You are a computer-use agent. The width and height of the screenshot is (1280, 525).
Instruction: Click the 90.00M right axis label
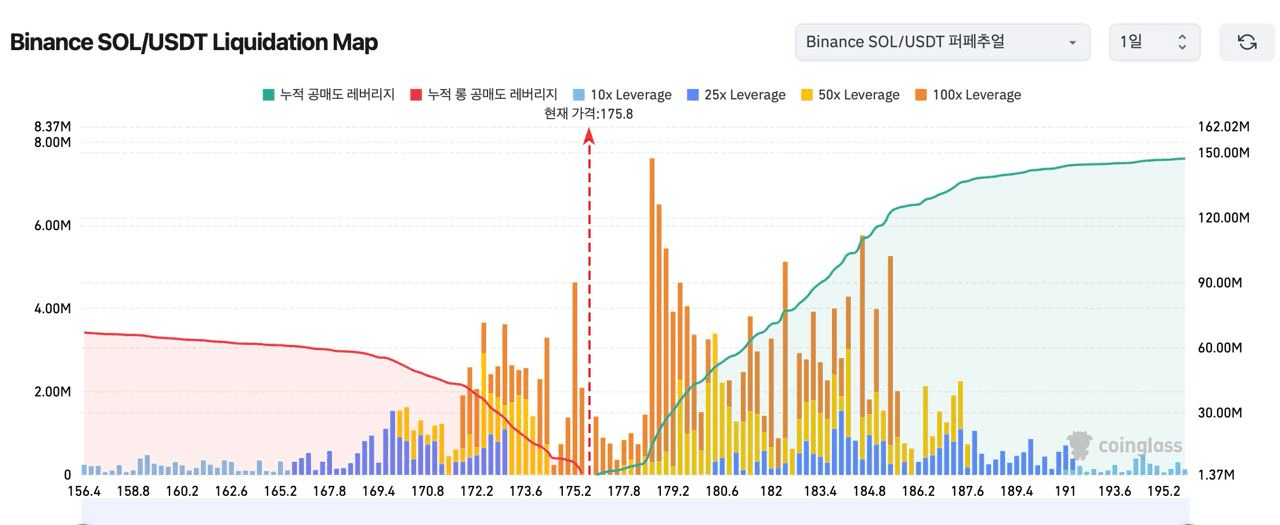(1220, 282)
